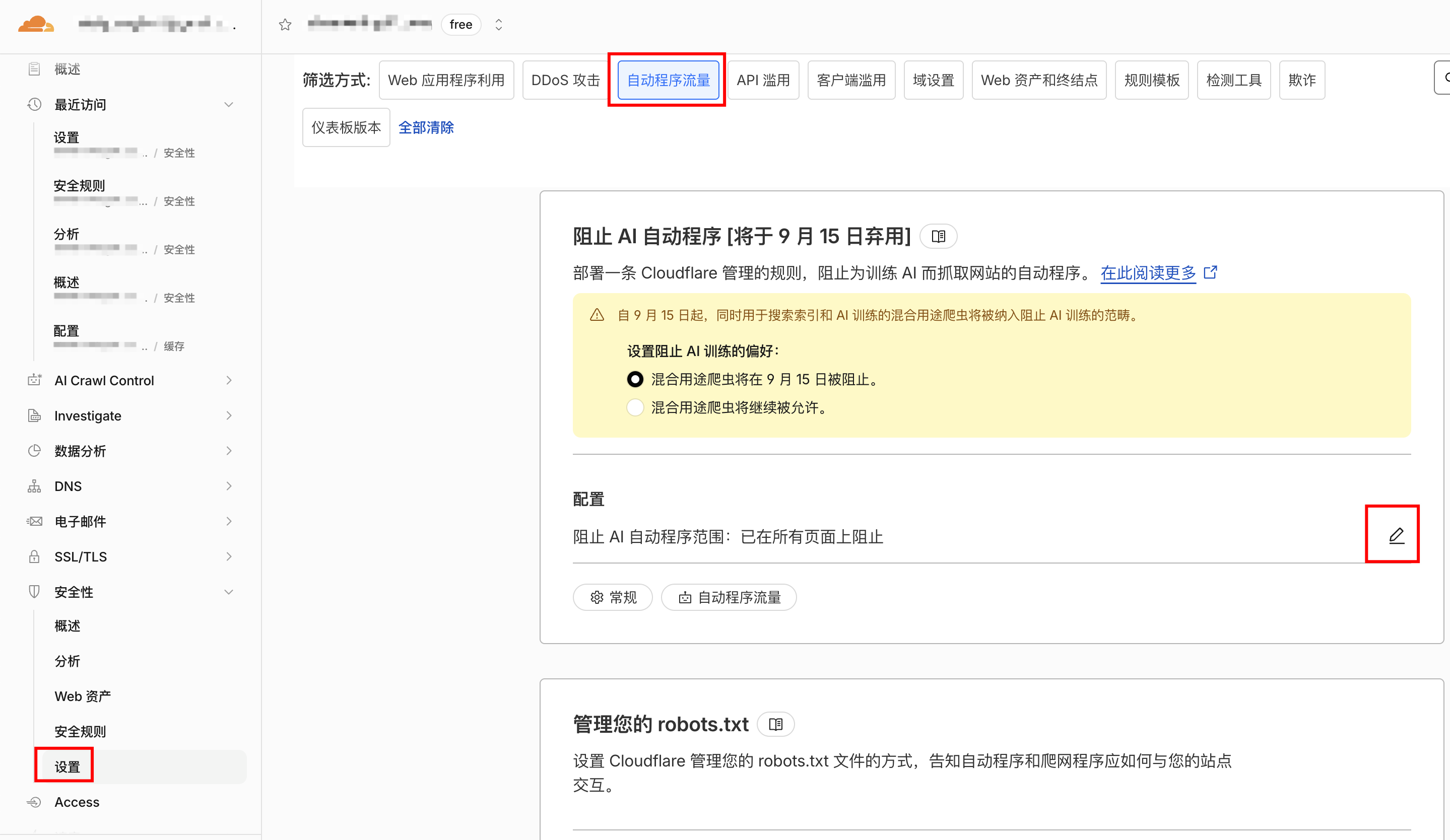Open docs icon beside 管理您的 robots.txt

pos(775,724)
